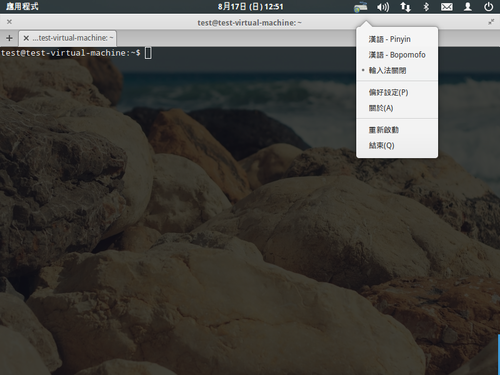Open the power session menu
The image size is (500, 375).
[x=489, y=7]
